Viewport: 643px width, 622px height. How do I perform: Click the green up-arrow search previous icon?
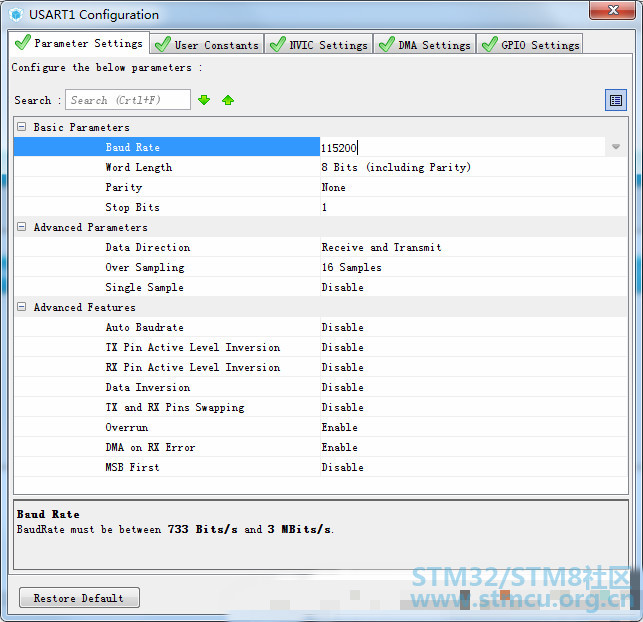click(x=228, y=100)
